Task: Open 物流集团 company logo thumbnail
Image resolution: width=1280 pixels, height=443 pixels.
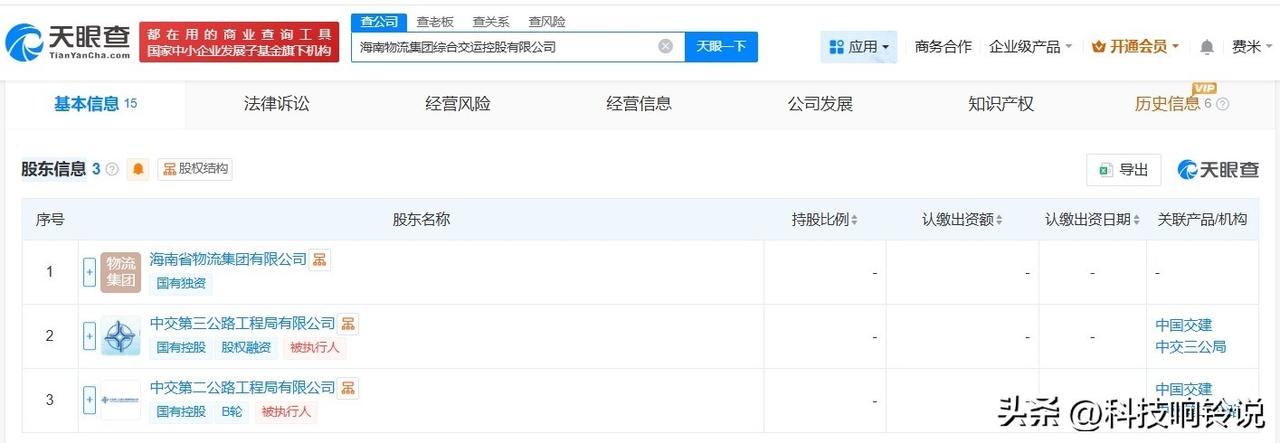Action: (x=121, y=272)
